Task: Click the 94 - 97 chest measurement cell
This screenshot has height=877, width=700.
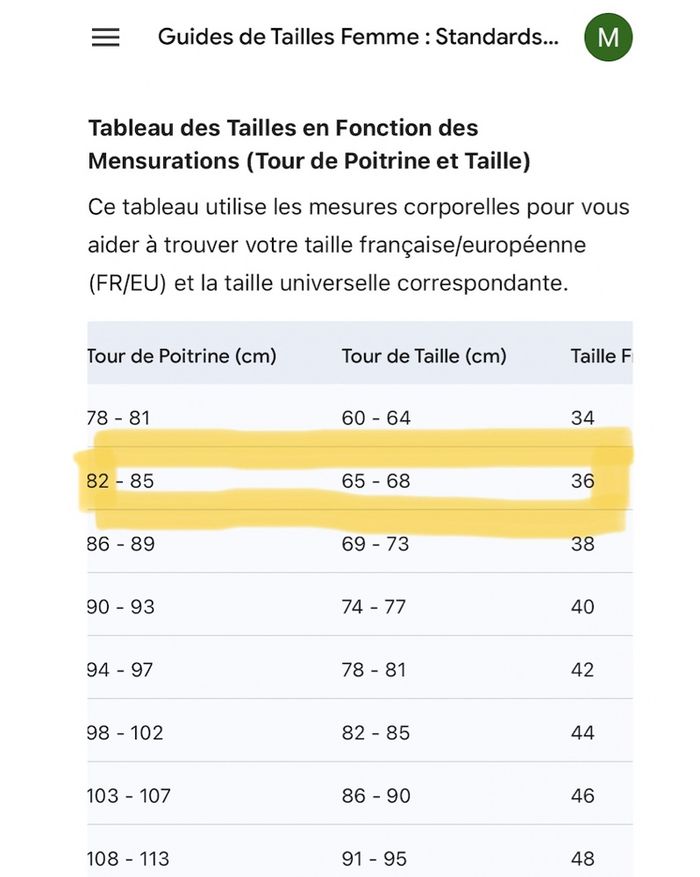Action: (120, 670)
